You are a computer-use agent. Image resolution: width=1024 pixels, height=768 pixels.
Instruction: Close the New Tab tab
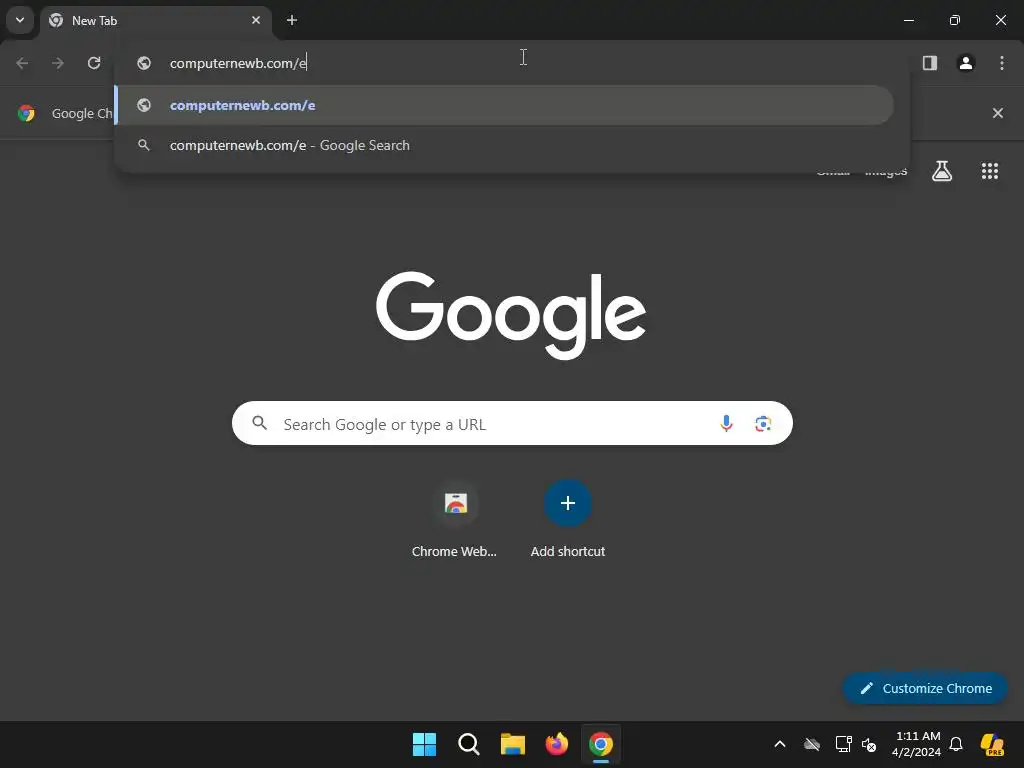click(x=256, y=20)
